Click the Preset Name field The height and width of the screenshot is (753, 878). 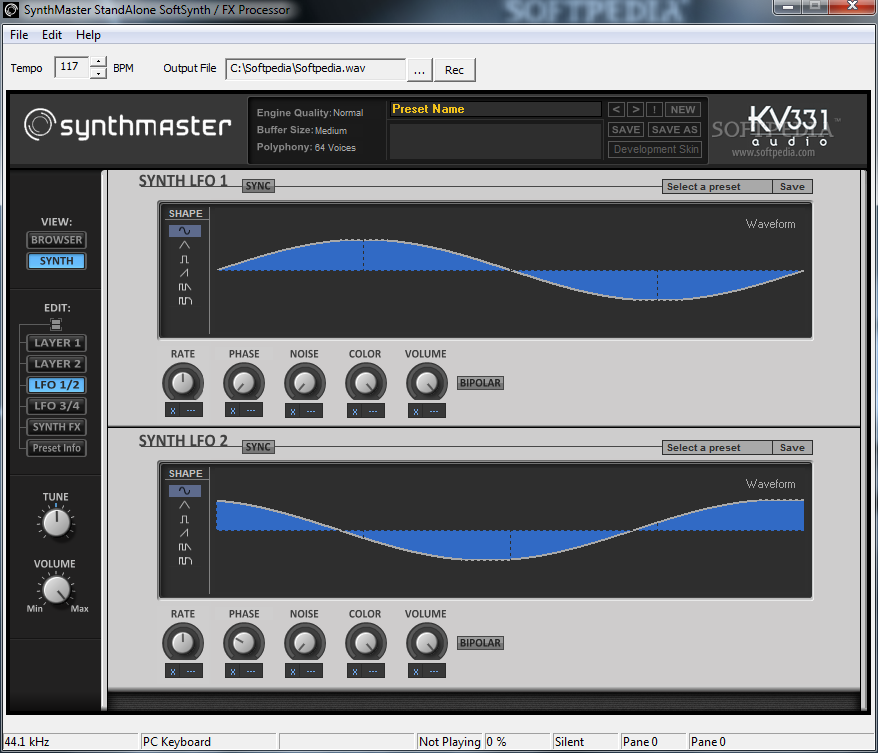tap(495, 109)
